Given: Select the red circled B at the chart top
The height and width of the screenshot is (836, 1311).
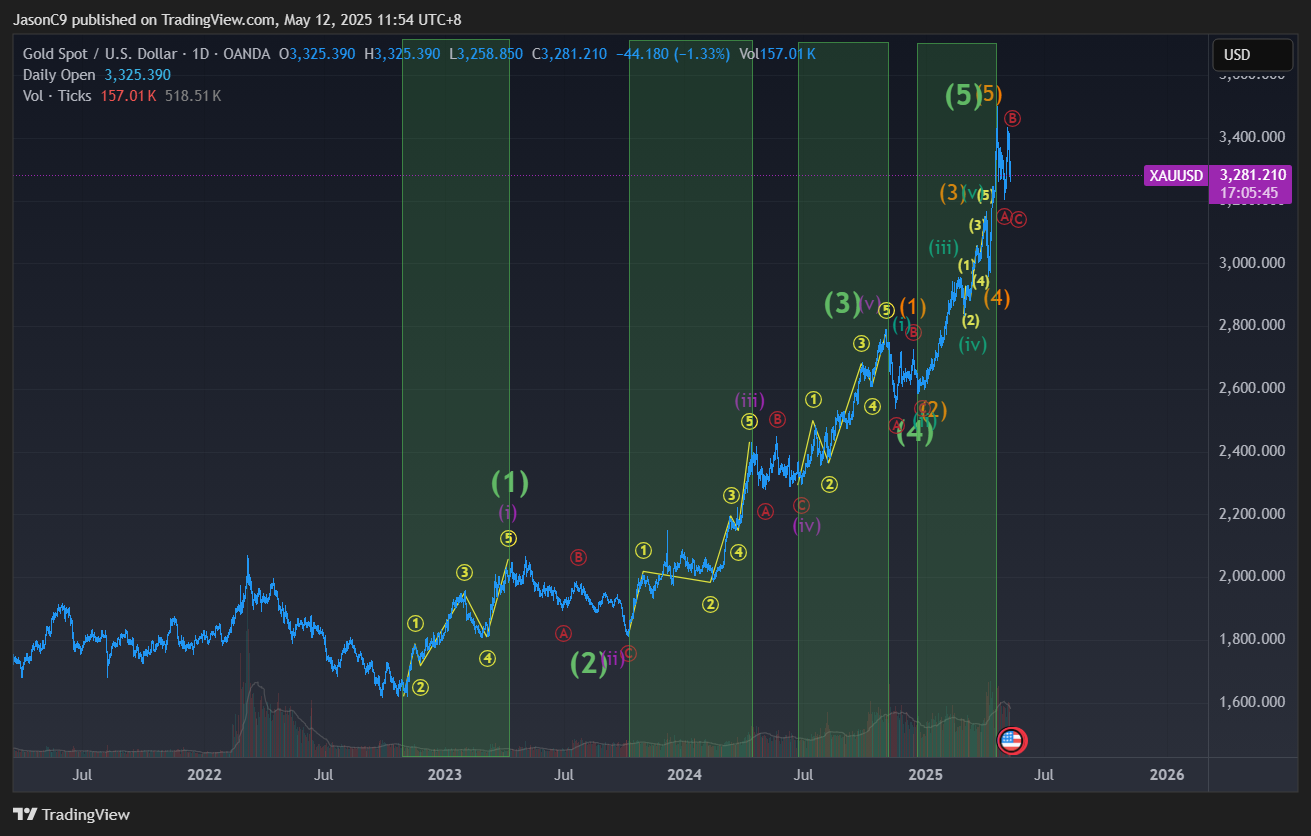Looking at the screenshot, I should tap(1012, 119).
